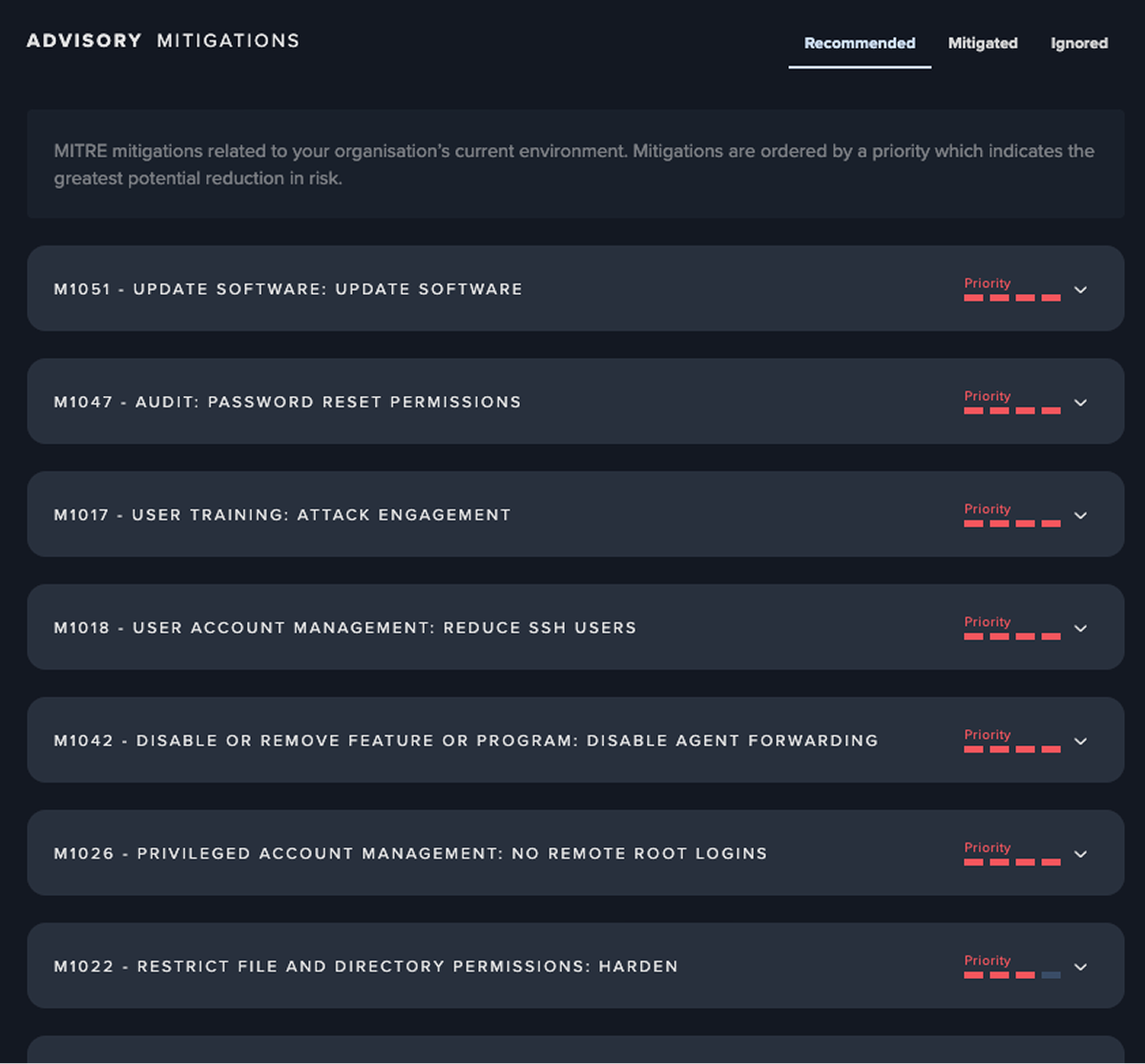This screenshot has width=1145, height=1064.
Task: Expand the M1047 Audit chevron arrow
Action: (x=1080, y=403)
